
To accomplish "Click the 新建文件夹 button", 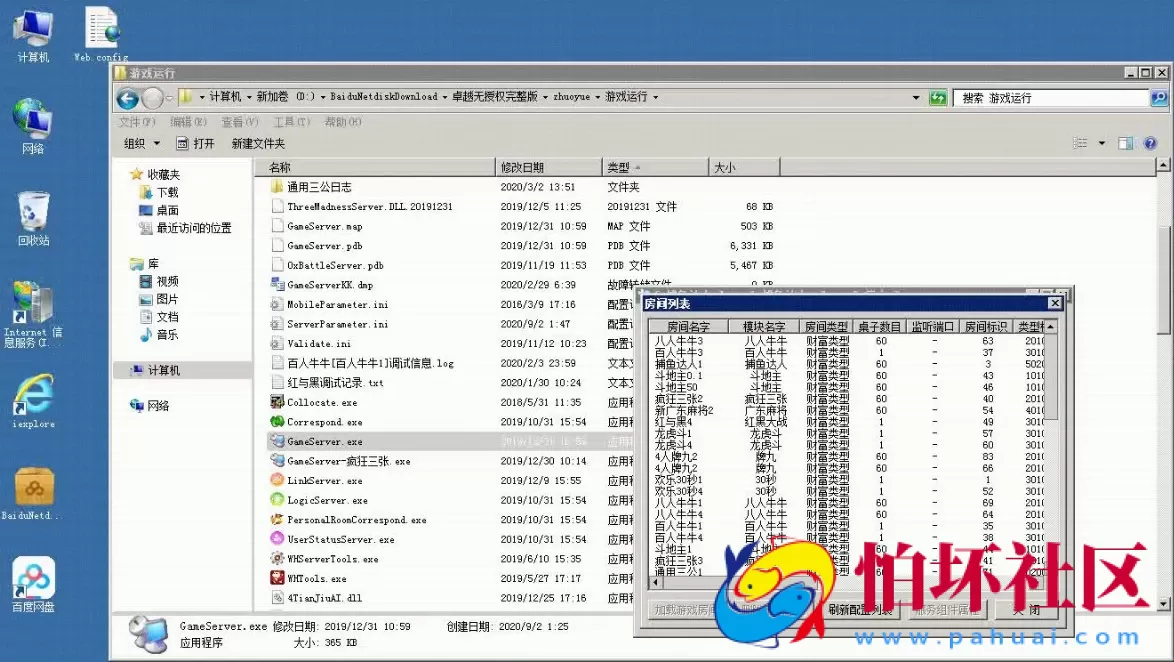I will coord(258,143).
